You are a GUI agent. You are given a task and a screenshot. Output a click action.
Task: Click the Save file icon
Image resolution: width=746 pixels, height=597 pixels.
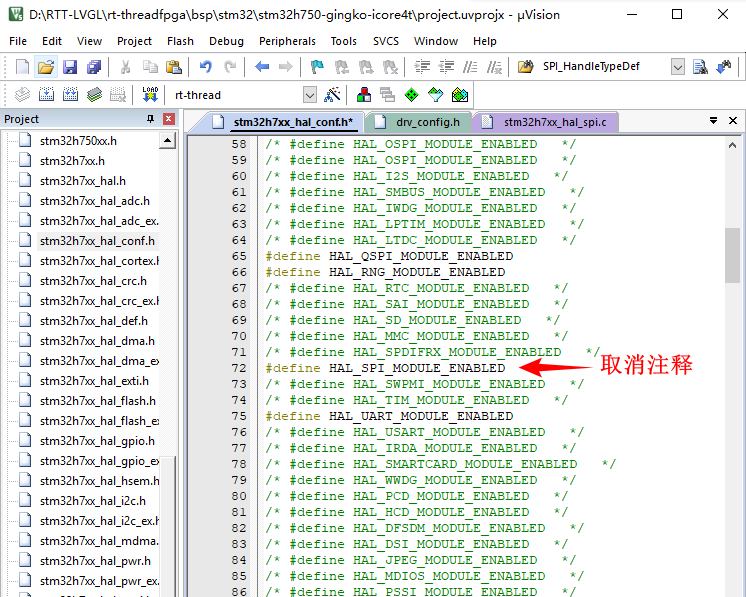(70, 67)
